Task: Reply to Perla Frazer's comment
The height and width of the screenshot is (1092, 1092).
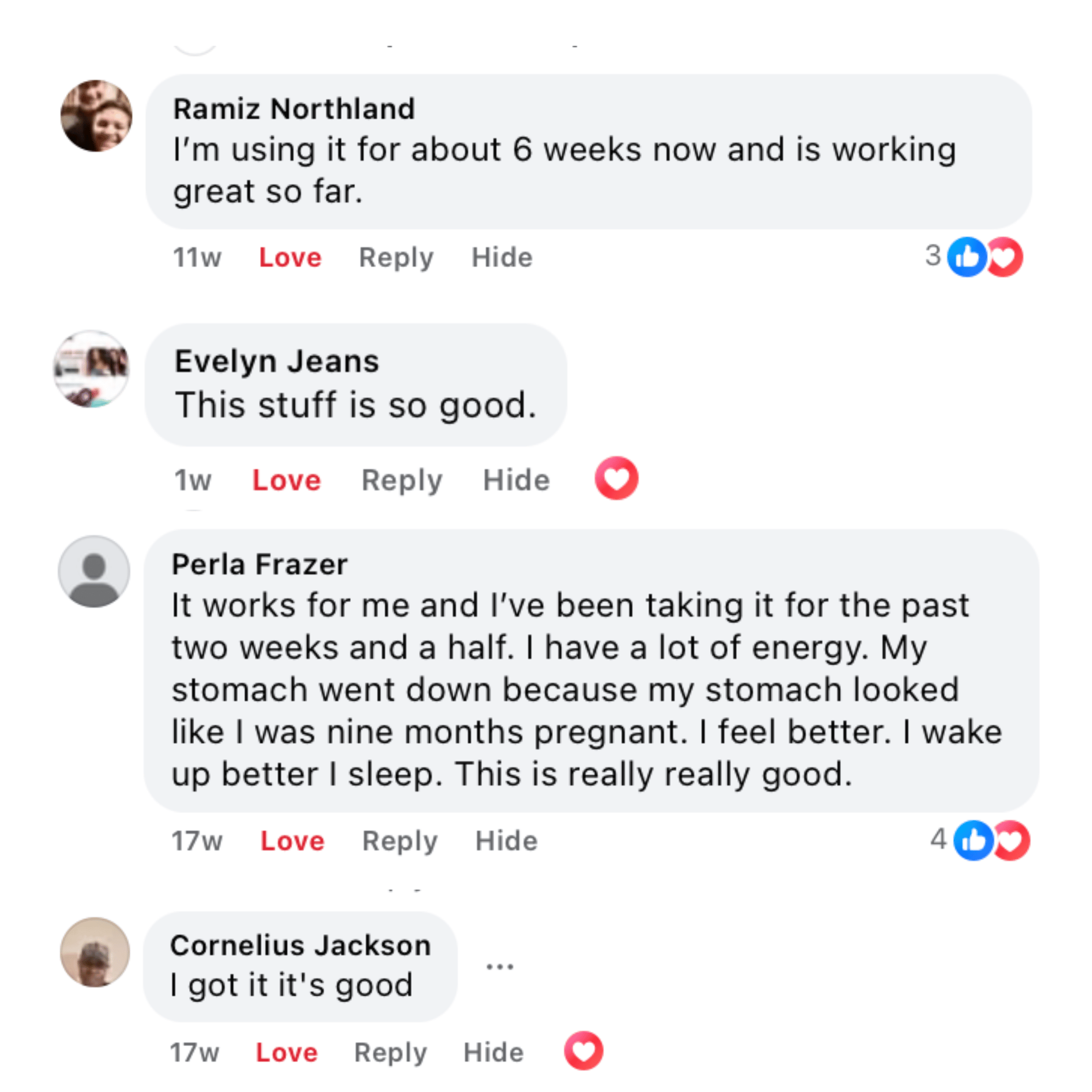Action: pyautogui.click(x=399, y=841)
